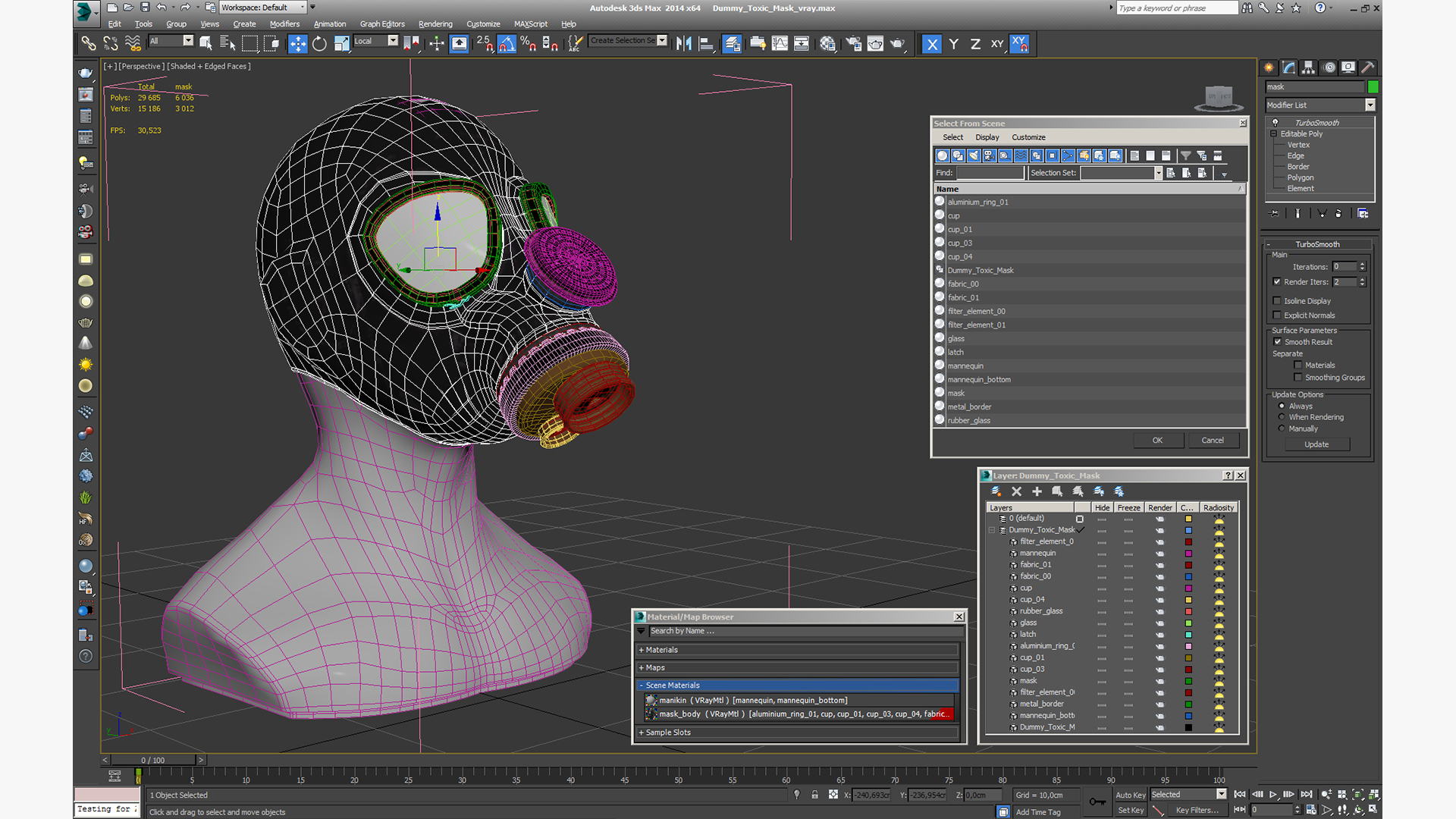Viewport: 1456px width, 819px height.
Task: Click the Set Key button
Action: 1130,810
